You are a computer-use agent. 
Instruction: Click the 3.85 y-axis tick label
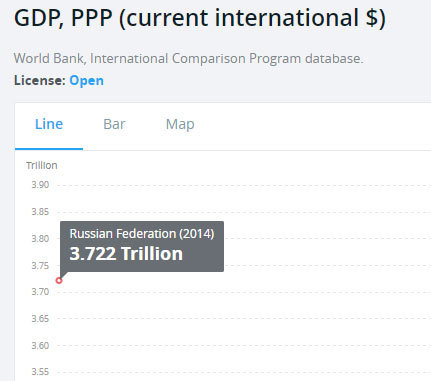(40, 212)
